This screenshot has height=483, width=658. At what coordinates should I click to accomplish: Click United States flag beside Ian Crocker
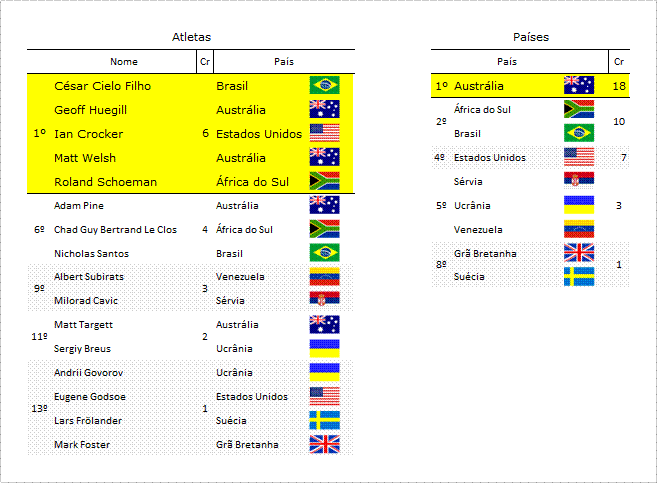coord(324,133)
